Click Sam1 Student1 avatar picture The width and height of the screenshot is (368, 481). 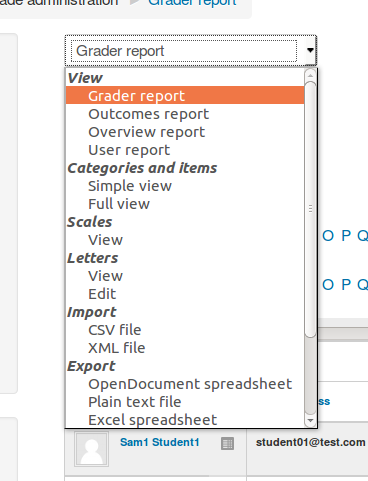pos(91,449)
